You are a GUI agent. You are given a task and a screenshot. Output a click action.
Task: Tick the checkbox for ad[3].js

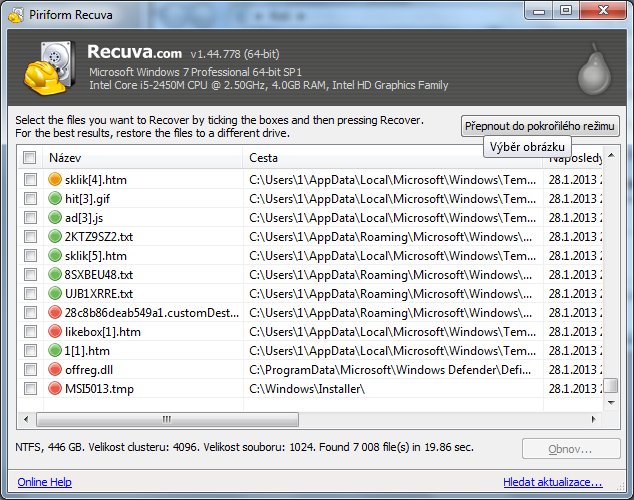pyautogui.click(x=30, y=217)
